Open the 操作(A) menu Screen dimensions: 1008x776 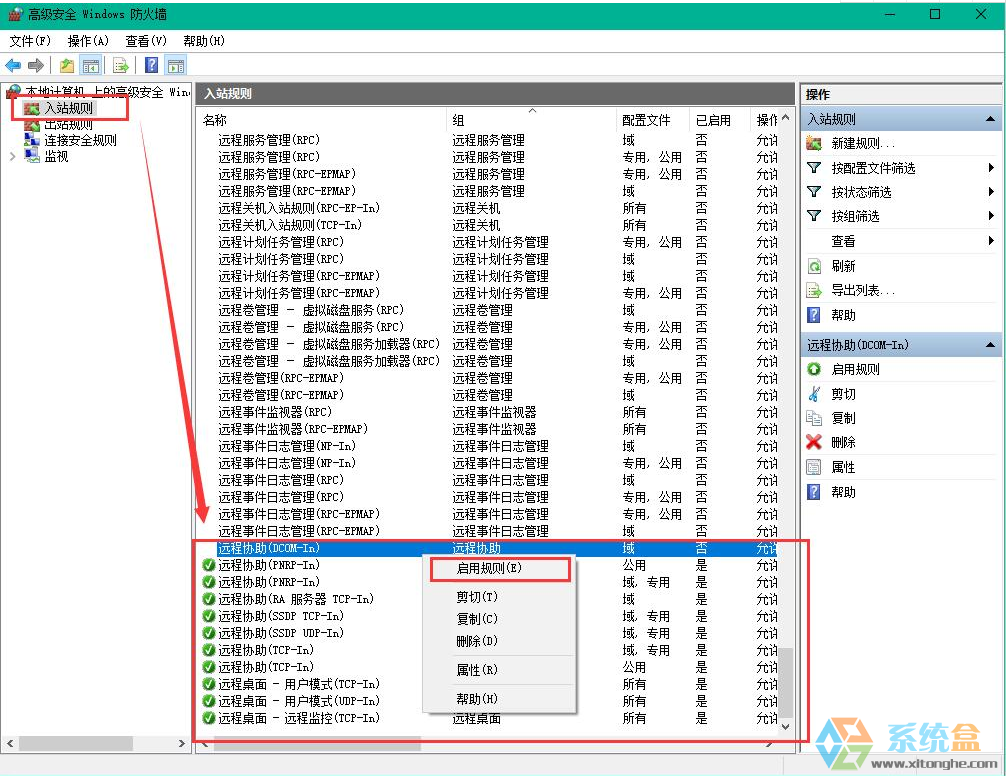[x=88, y=41]
